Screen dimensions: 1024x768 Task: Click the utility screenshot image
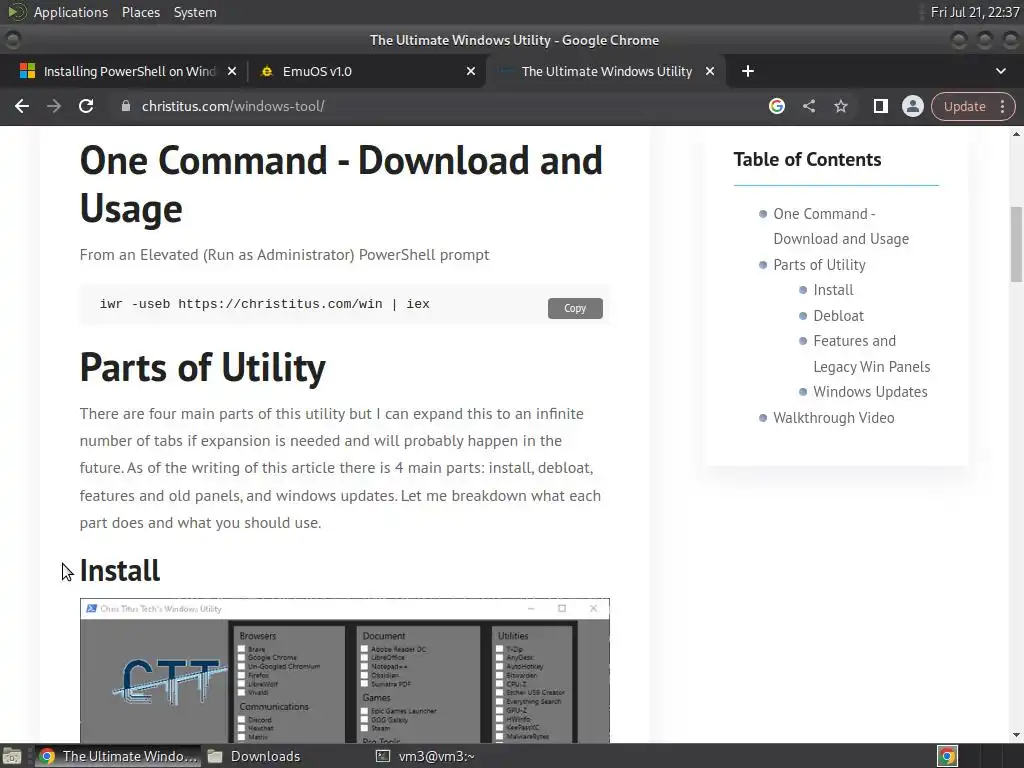pos(345,670)
